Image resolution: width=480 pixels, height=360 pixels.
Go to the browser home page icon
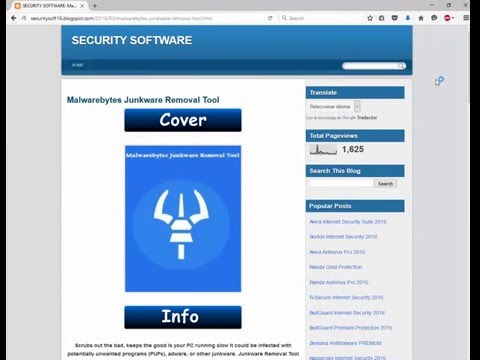421,18
